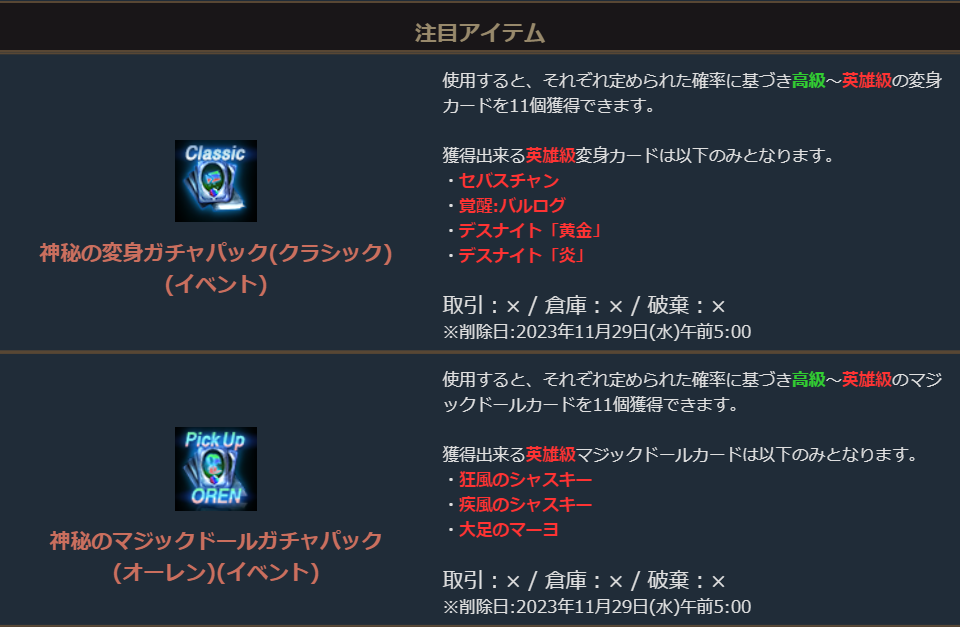Click green 高級 text in the classic pack description

(x=809, y=81)
